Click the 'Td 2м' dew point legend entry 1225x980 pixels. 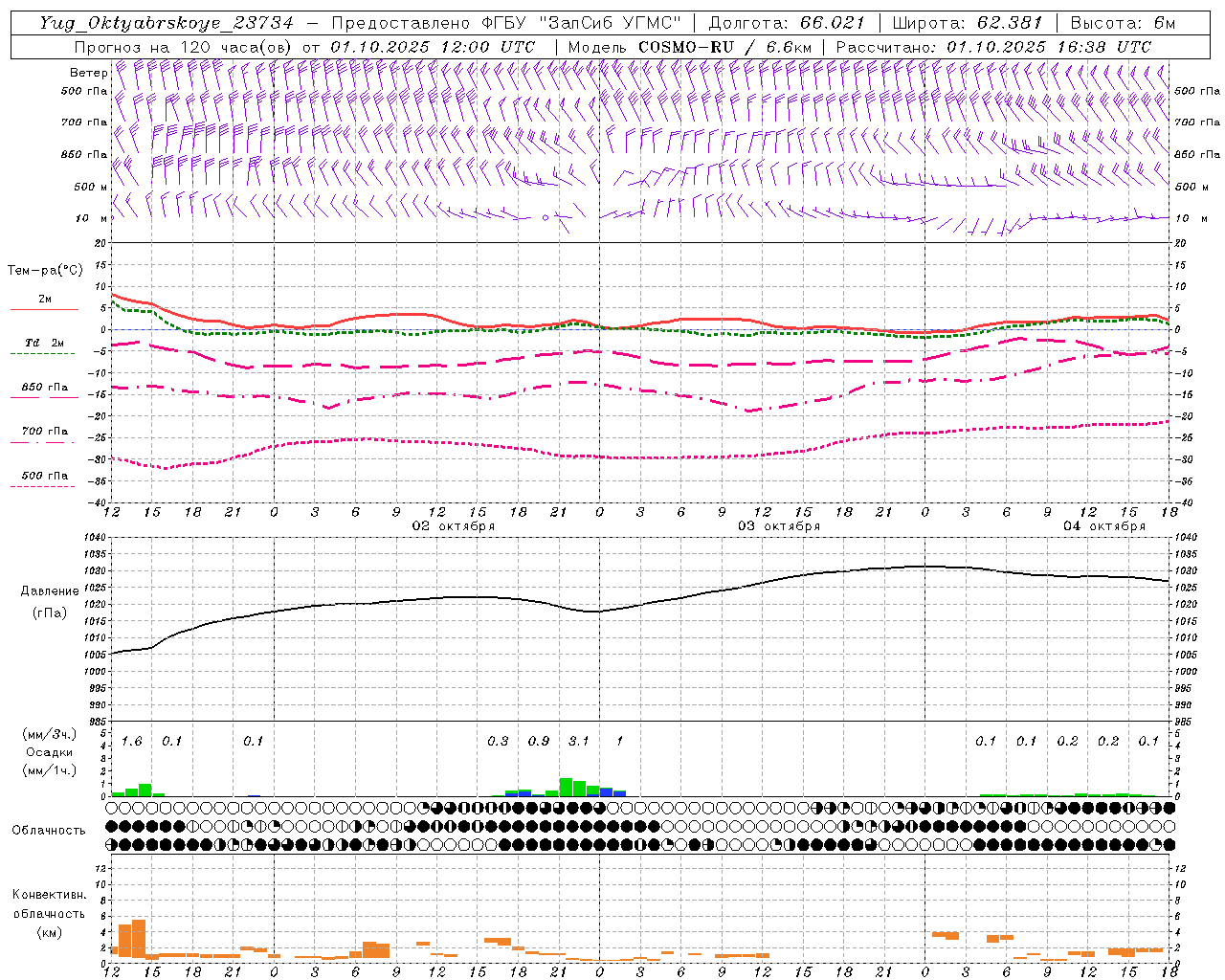tap(45, 343)
